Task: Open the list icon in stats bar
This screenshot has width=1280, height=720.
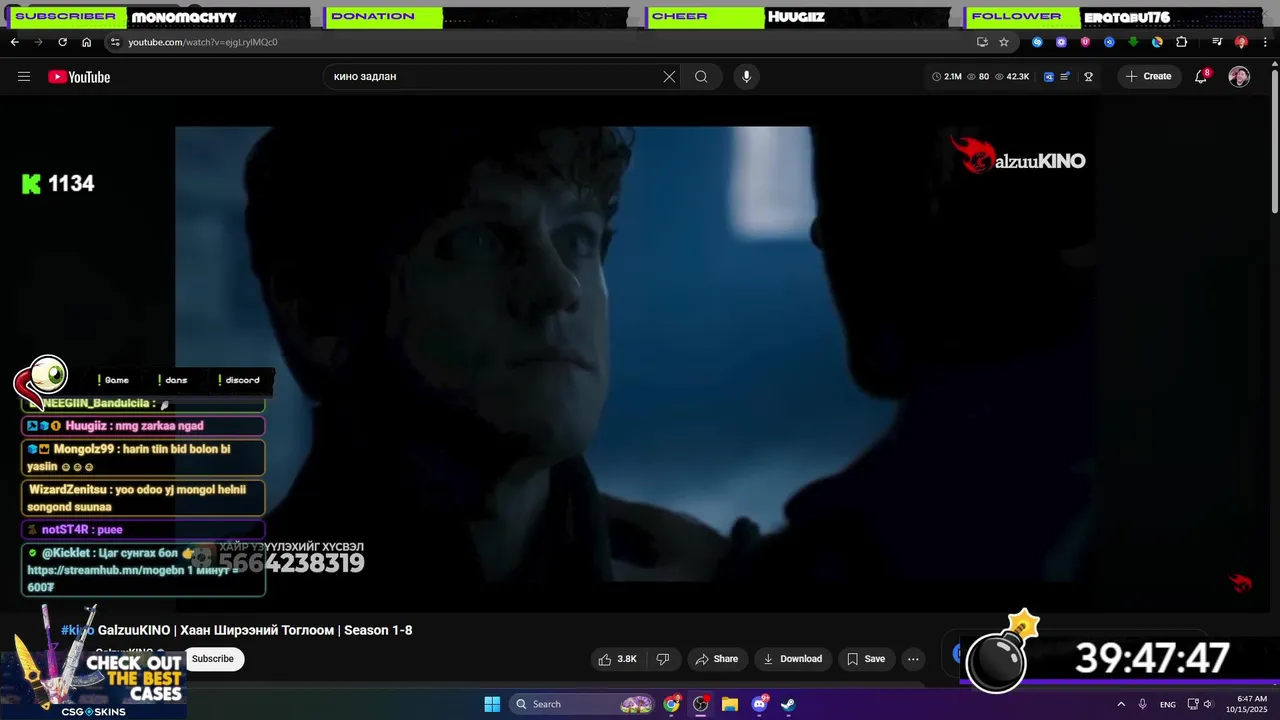Action: (1066, 77)
